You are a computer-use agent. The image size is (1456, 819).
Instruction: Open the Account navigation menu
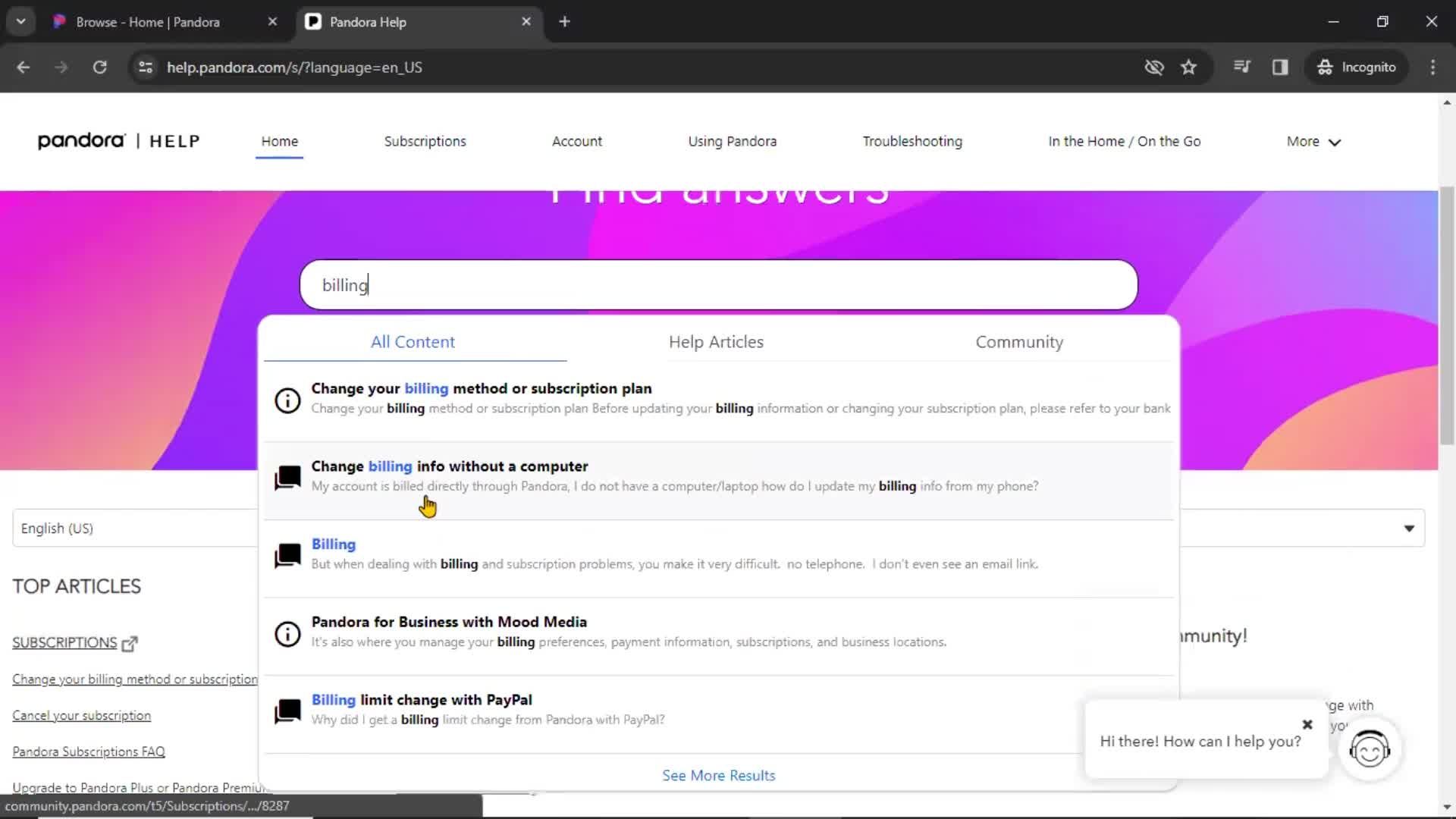click(x=577, y=141)
